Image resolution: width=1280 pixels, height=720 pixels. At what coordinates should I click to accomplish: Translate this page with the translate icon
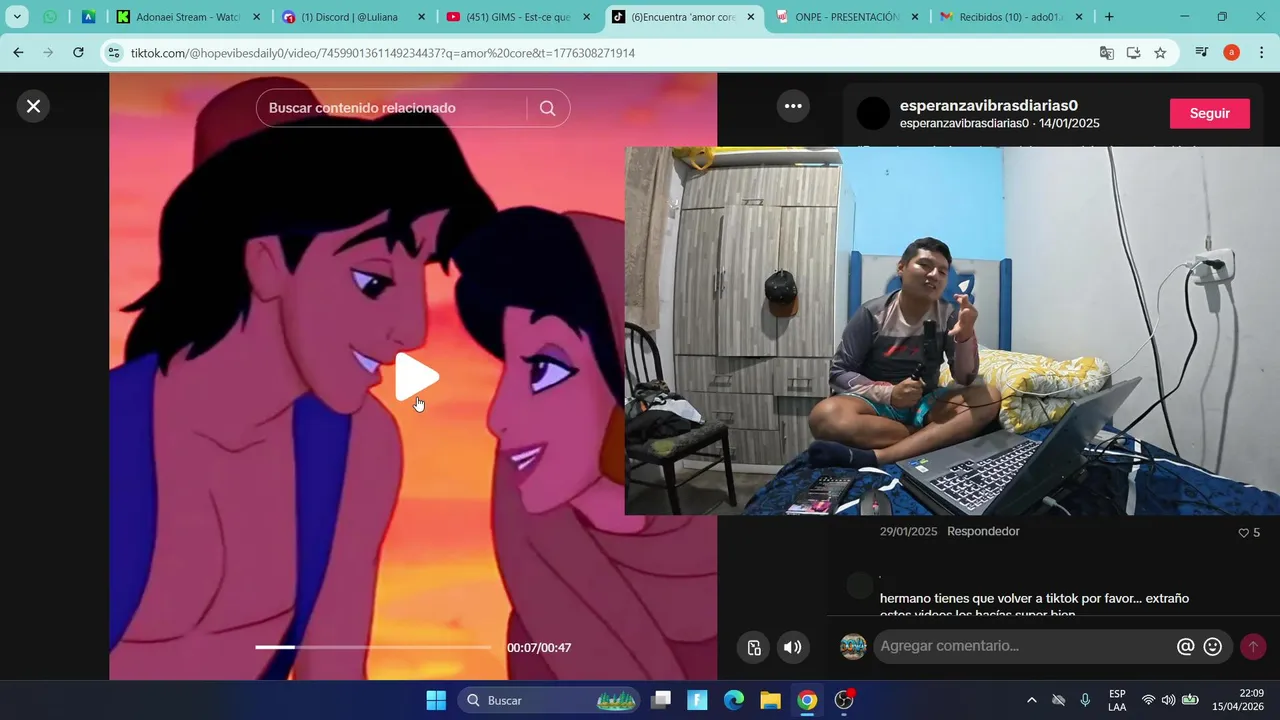(1107, 53)
